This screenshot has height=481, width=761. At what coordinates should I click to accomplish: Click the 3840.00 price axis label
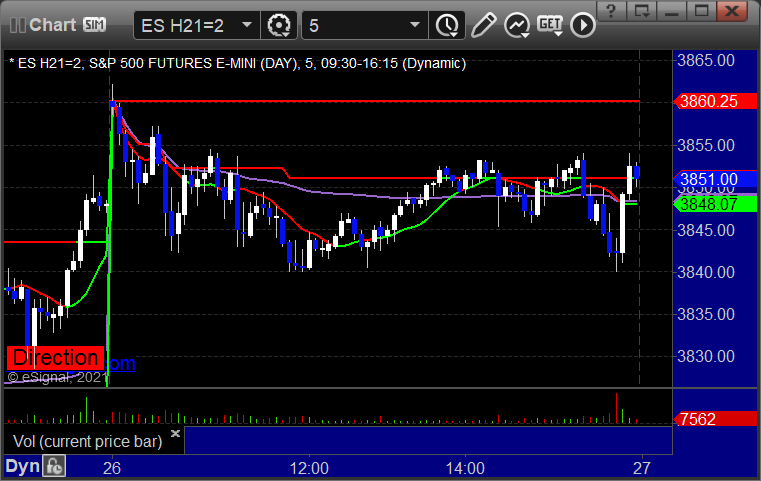(706, 272)
